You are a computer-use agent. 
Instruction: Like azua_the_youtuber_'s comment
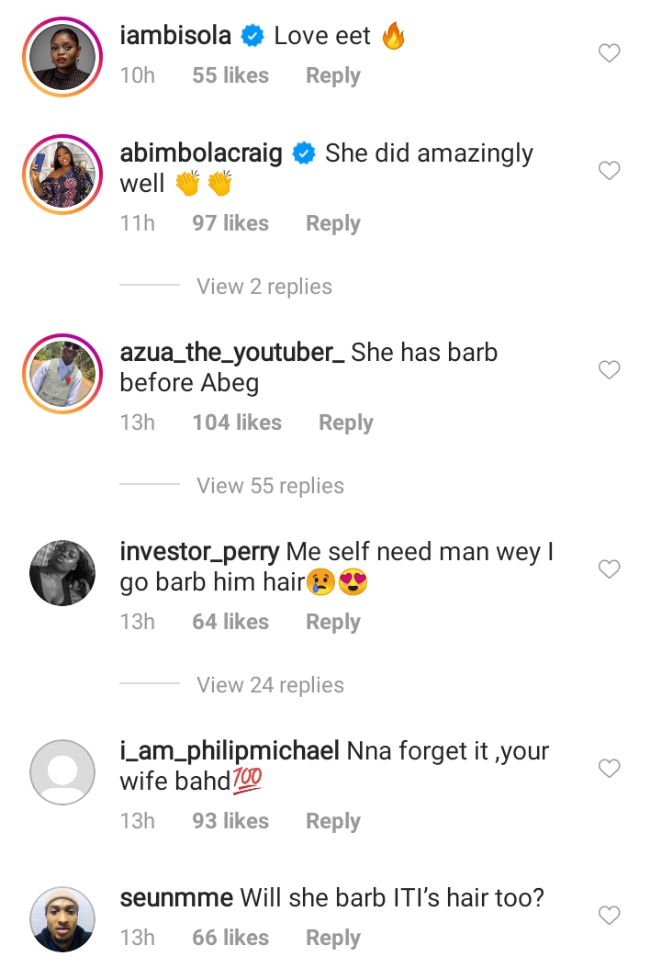coord(608,370)
